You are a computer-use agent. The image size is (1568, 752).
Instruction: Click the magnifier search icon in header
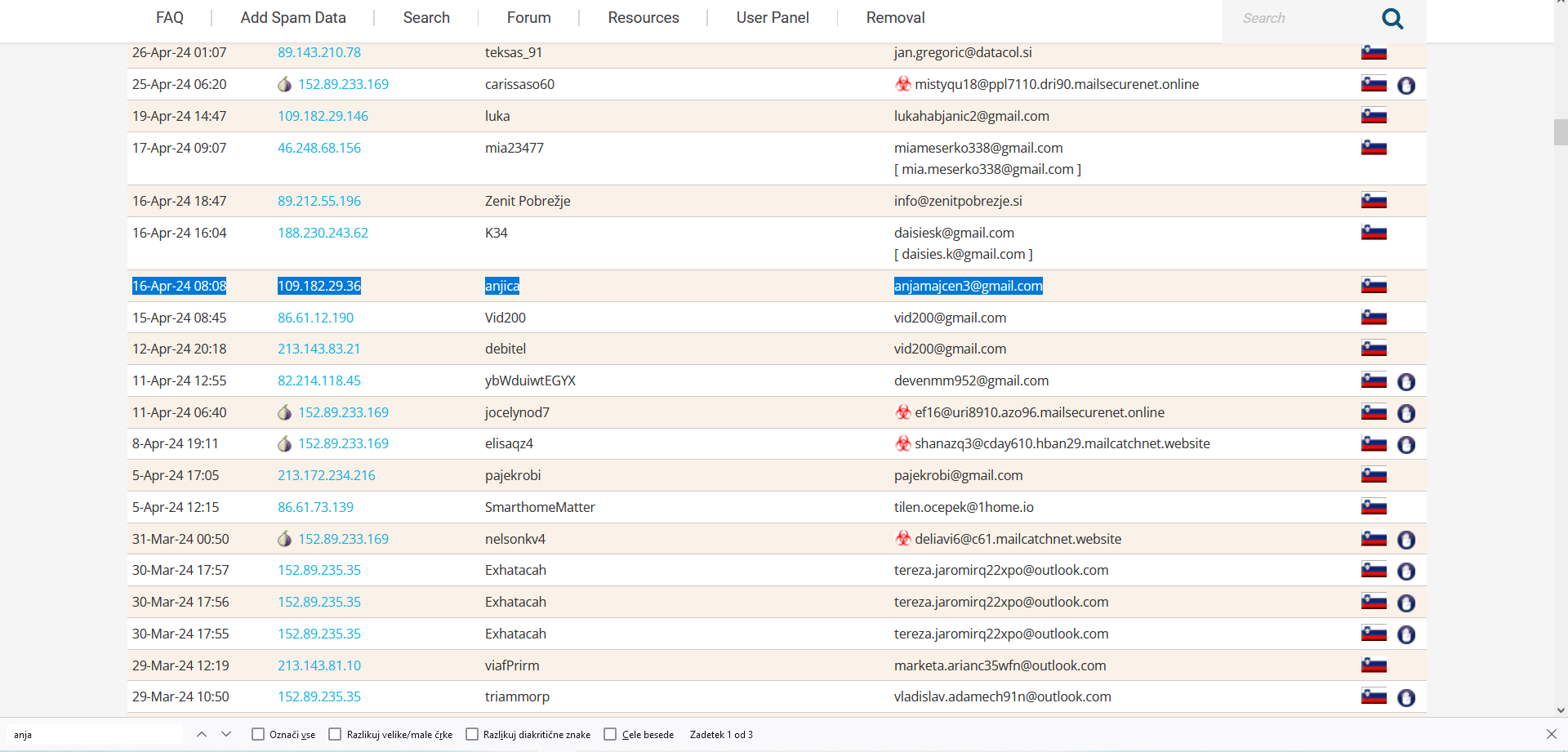click(x=1392, y=19)
